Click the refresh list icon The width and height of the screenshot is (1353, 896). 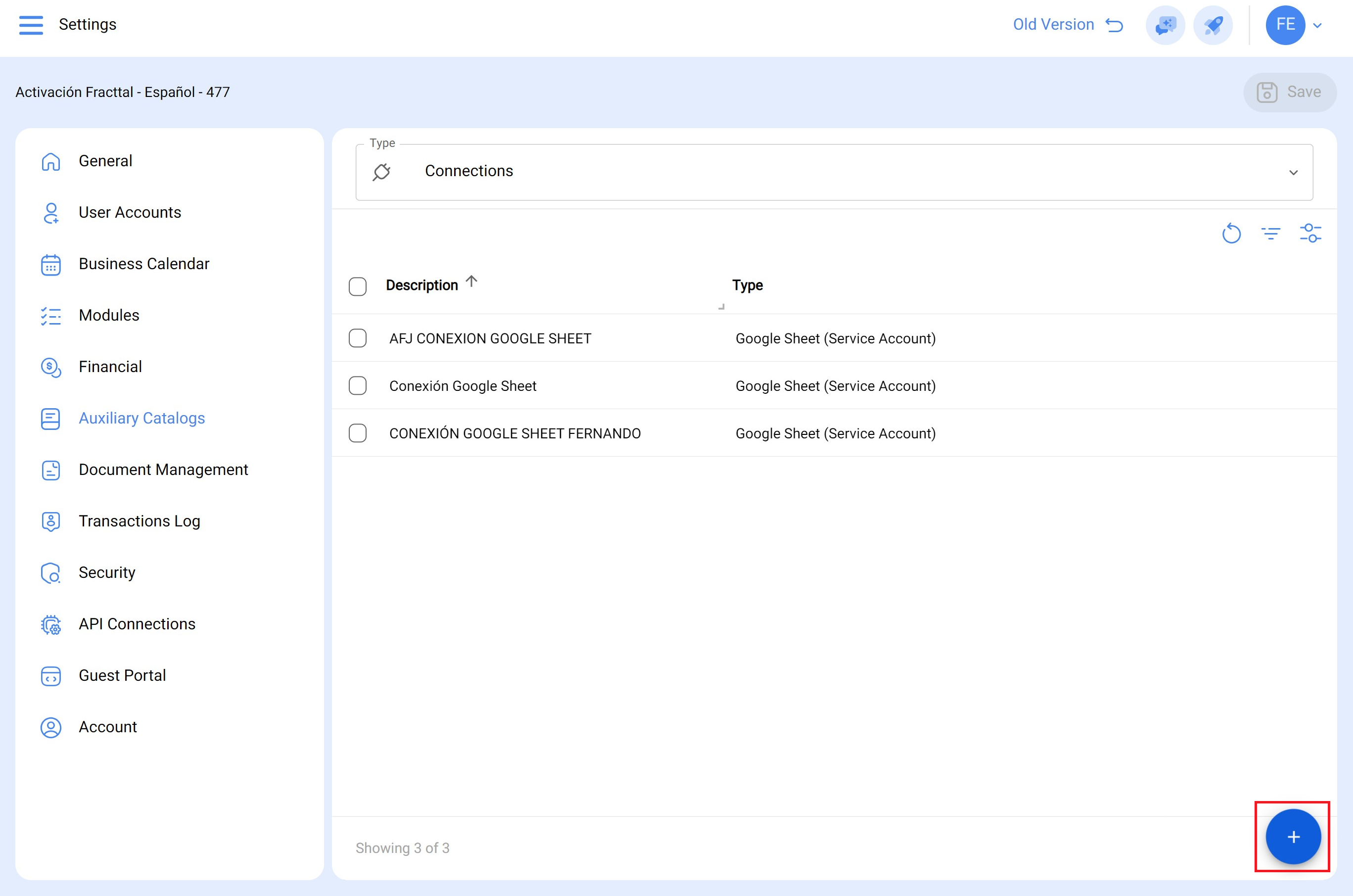pos(1231,233)
